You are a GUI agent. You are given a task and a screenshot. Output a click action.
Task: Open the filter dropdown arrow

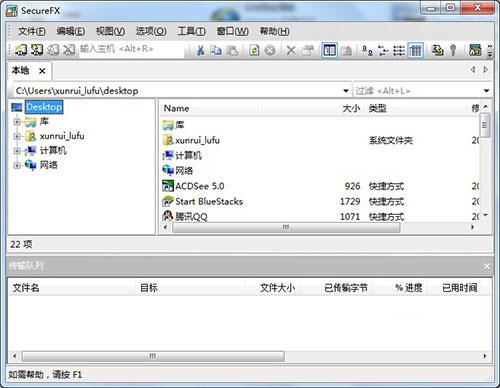click(x=486, y=91)
